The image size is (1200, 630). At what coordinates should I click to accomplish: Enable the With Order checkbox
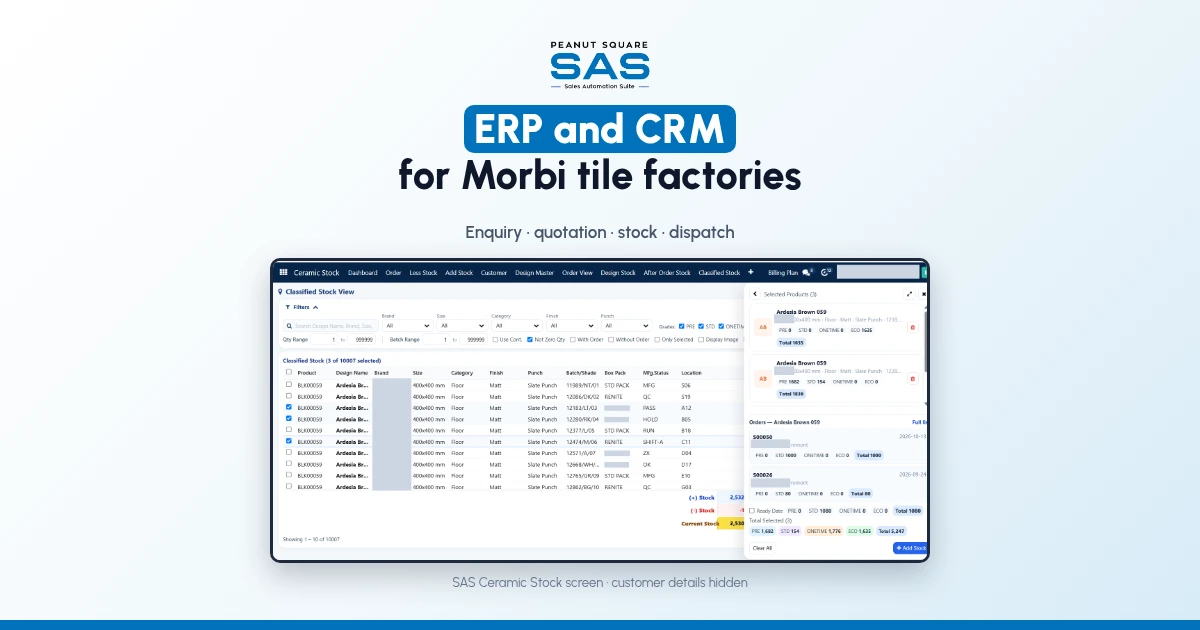[x=572, y=339]
